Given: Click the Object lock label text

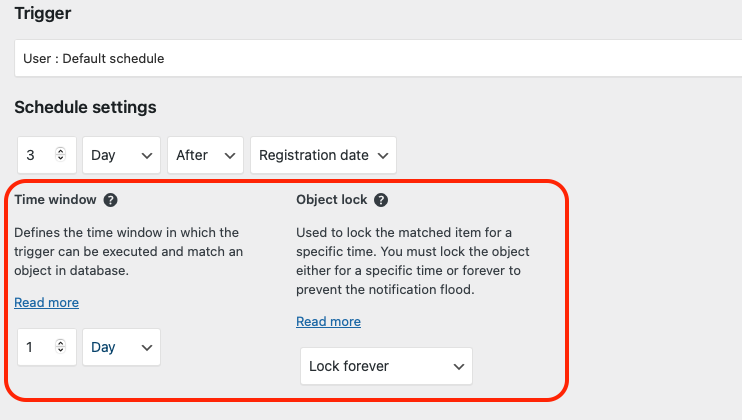Looking at the screenshot, I should pyautogui.click(x=332, y=200).
